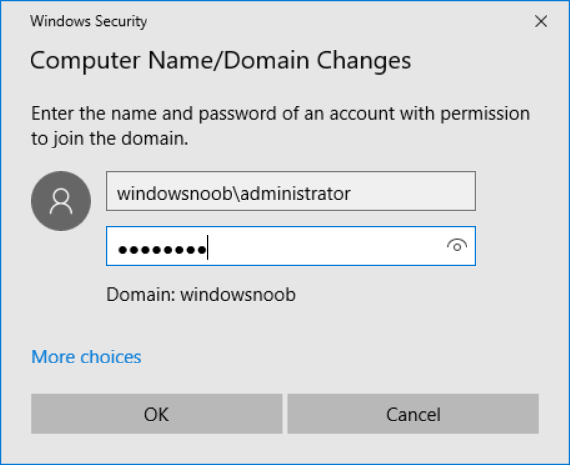
Task: Click the instruction text about joining domain
Action: [280, 126]
